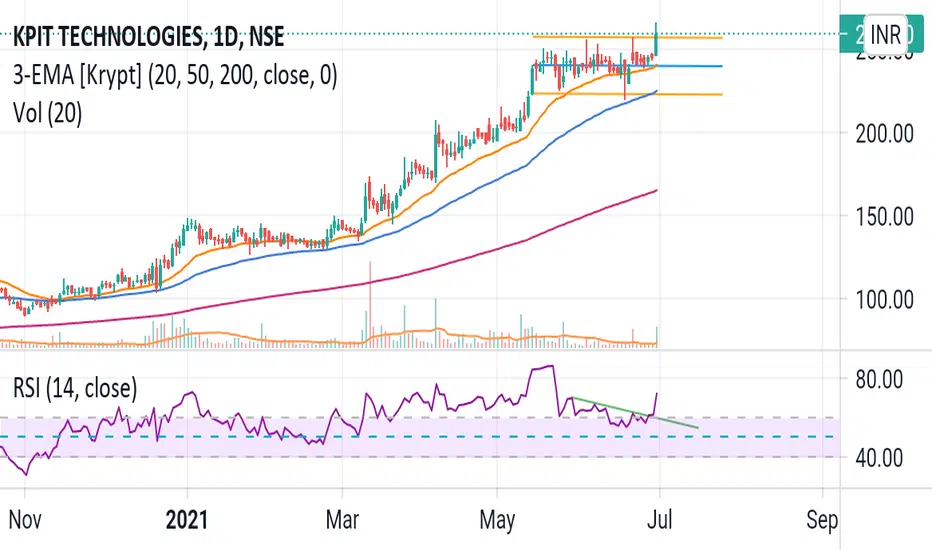Image resolution: width=932 pixels, height=550 pixels.
Task: Click the RSI 80.00 scale label
Action: (879, 379)
